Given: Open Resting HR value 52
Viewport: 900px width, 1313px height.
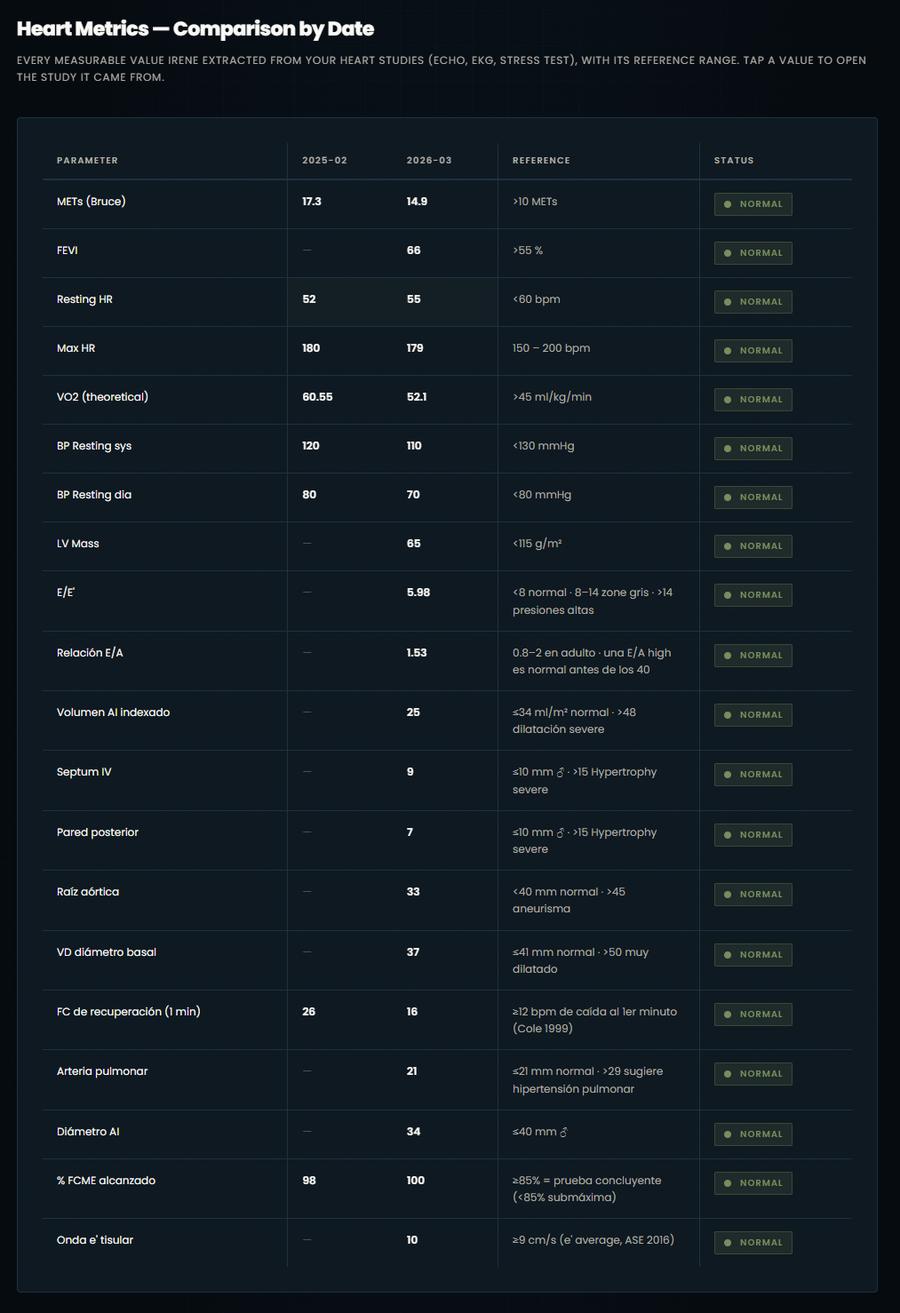Looking at the screenshot, I should [x=309, y=300].
